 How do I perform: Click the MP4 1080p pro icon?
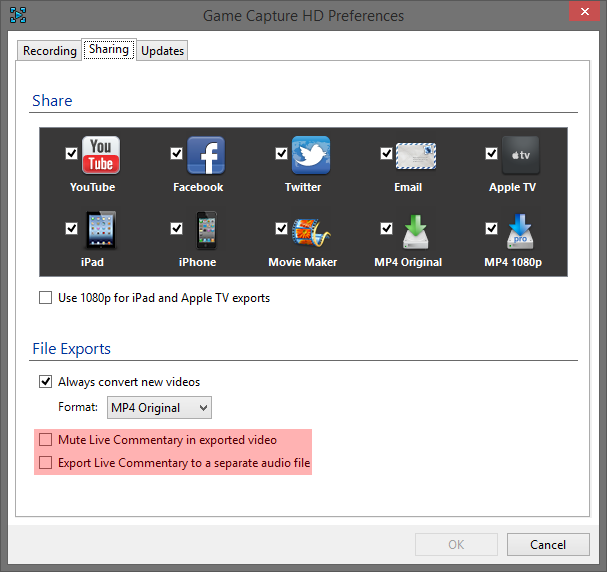coord(520,231)
